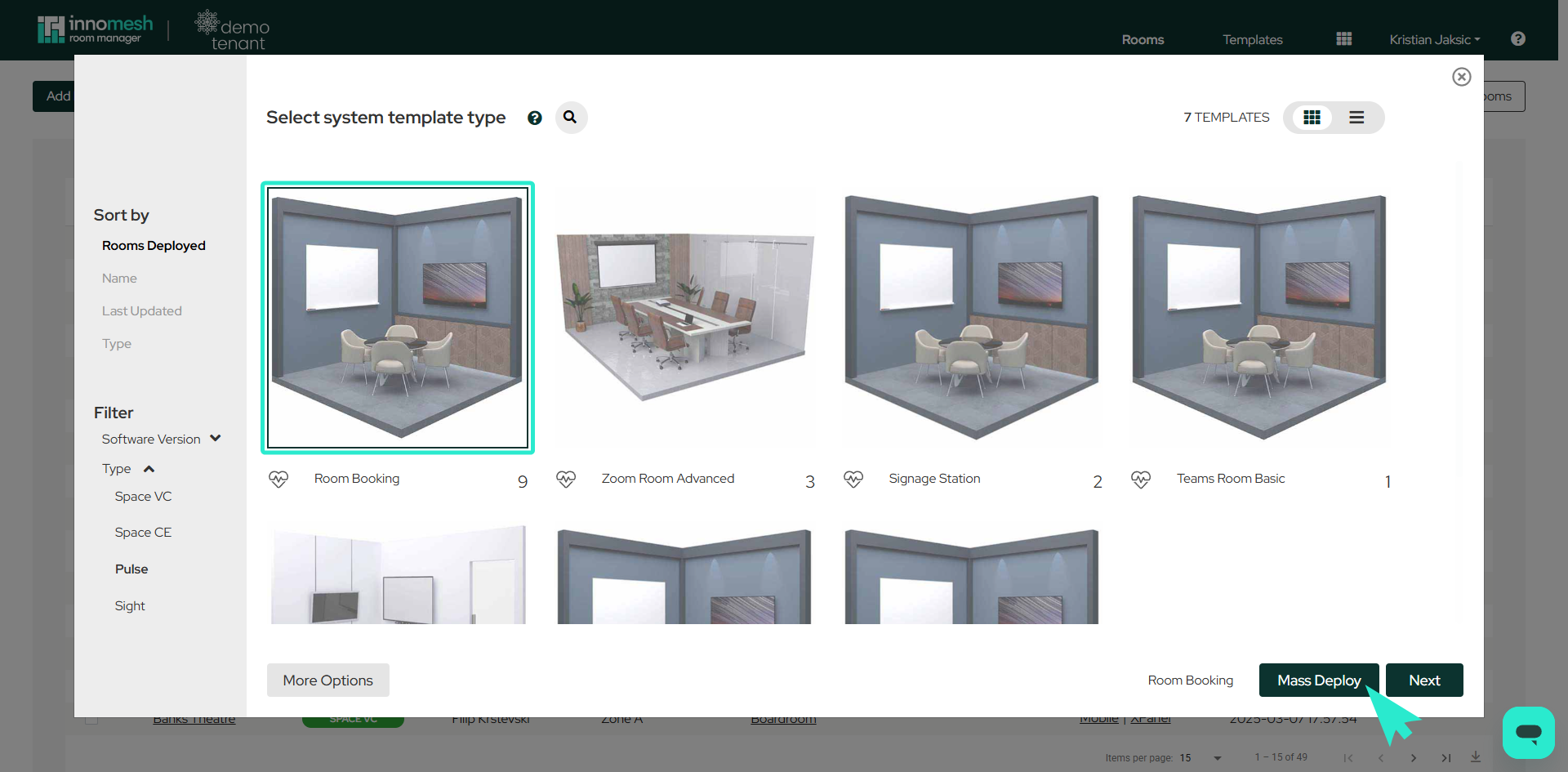The height and width of the screenshot is (772, 1568).
Task: Open the Rooms tab in header
Action: 1143,39
